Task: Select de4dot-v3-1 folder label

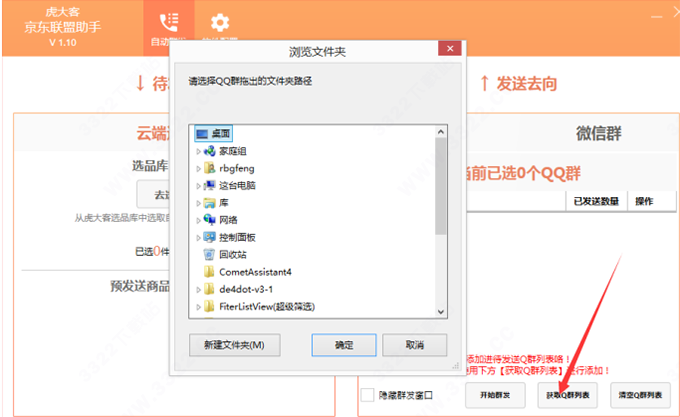Action: (246, 289)
